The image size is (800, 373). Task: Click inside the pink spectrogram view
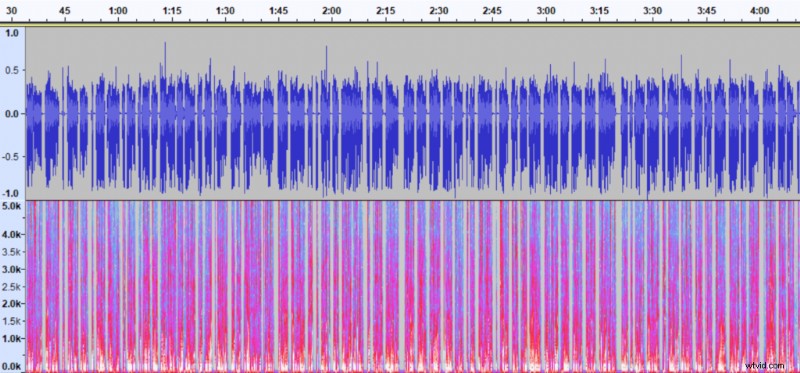pyautogui.click(x=412, y=286)
